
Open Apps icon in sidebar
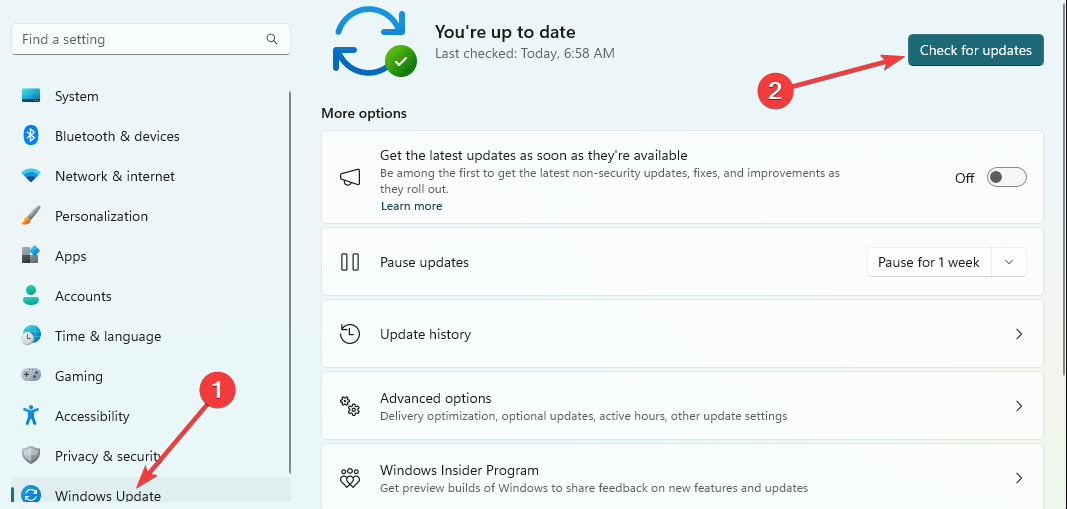tap(31, 256)
